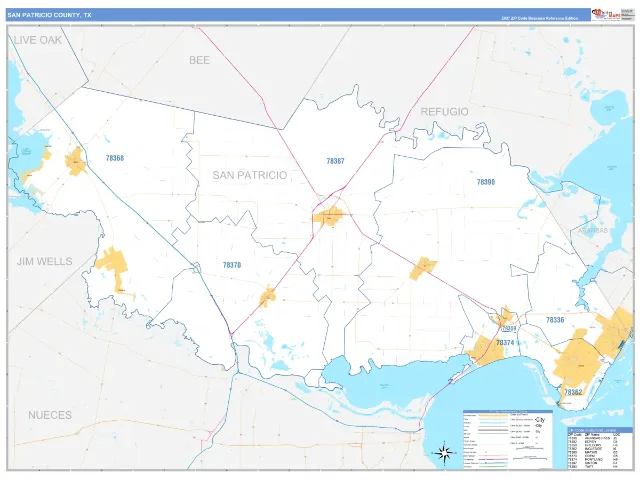Click ZIP code label 78362
Screen dimensions: 640x480
tap(573, 392)
